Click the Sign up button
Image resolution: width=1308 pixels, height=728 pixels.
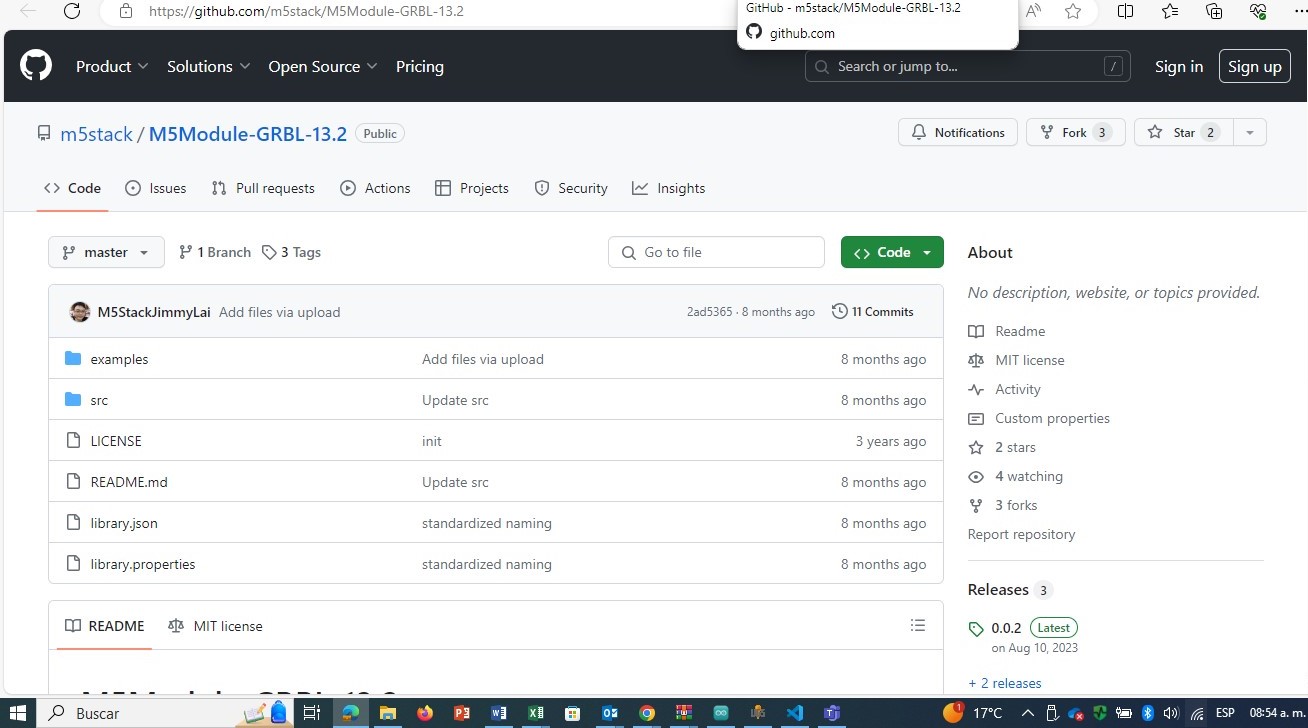(x=1255, y=66)
